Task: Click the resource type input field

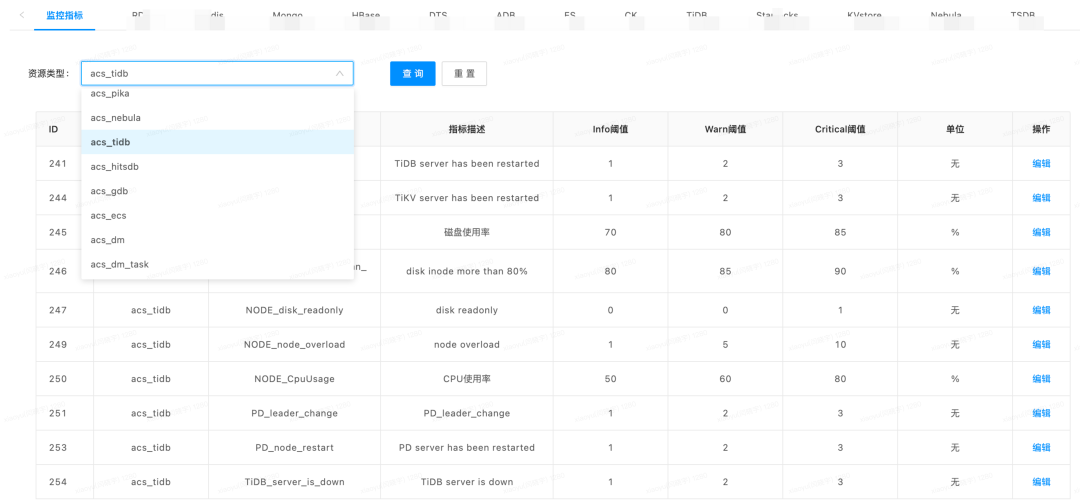Action: pos(205,74)
